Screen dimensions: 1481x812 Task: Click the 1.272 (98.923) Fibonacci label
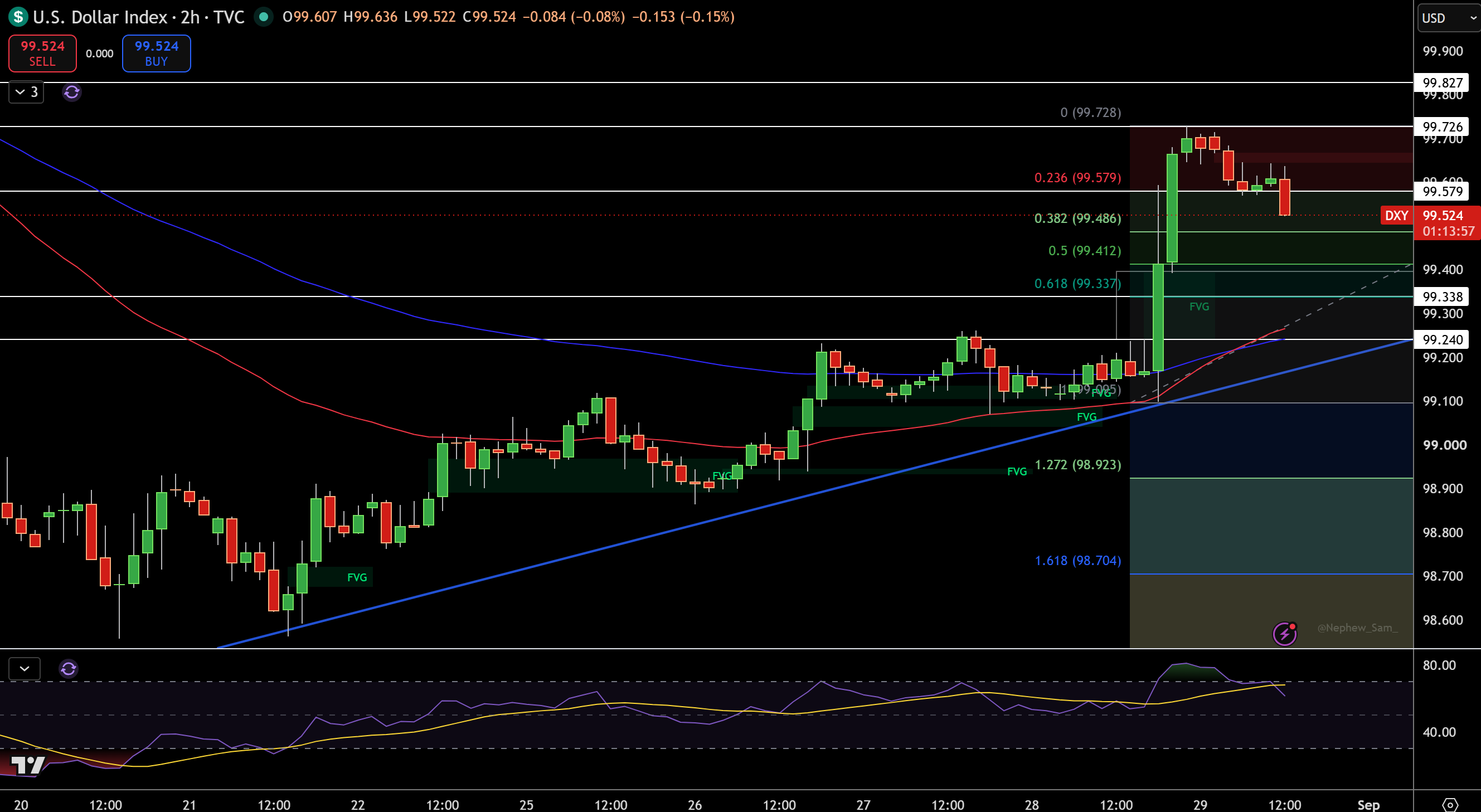tap(1077, 464)
